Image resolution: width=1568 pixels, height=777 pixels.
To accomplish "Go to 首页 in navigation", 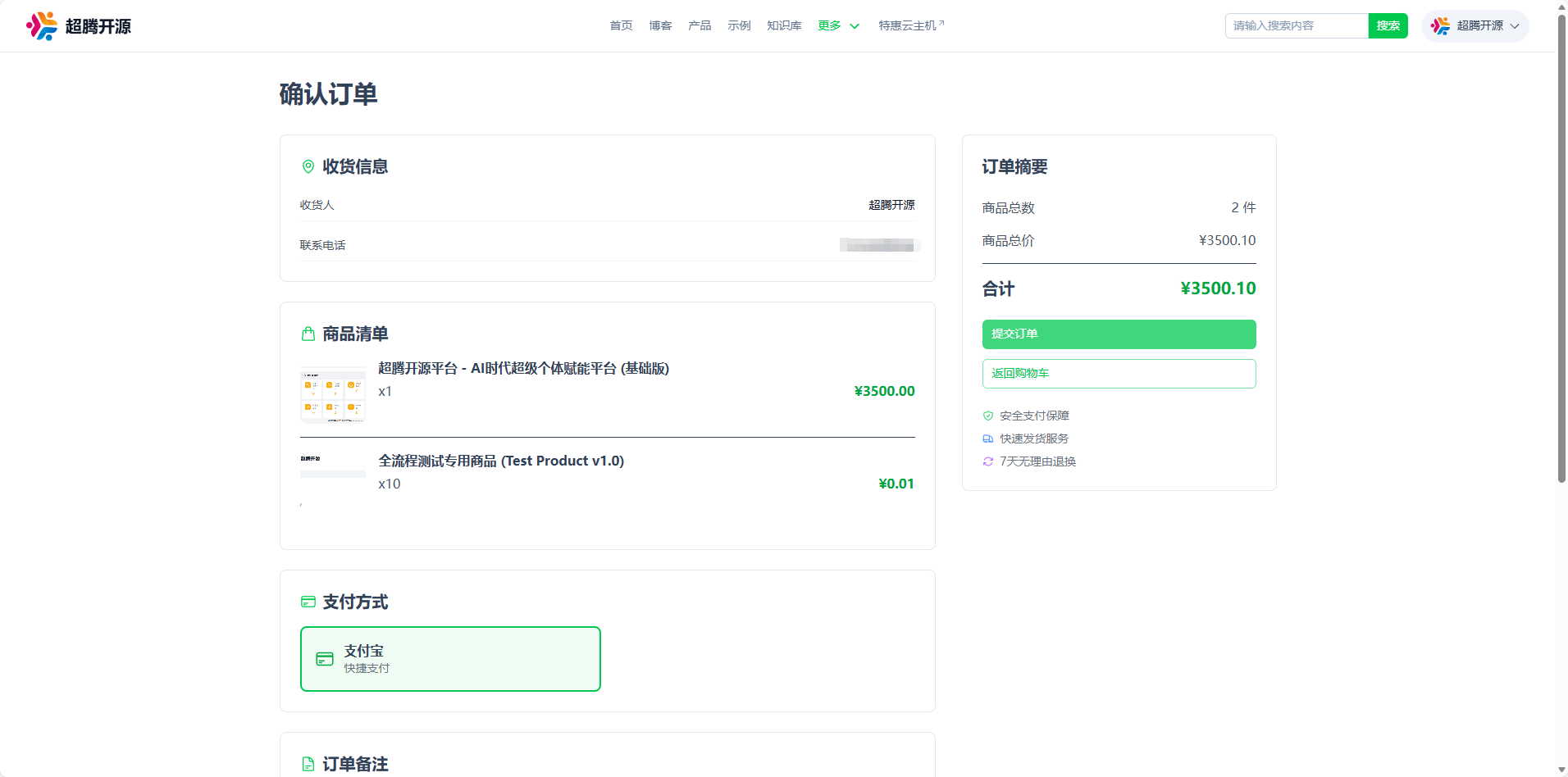I will click(x=621, y=26).
